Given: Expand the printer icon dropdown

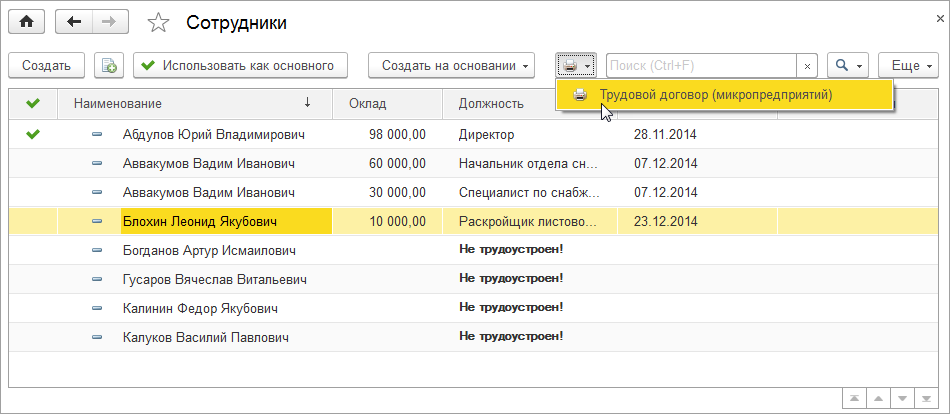Looking at the screenshot, I should click(576, 66).
